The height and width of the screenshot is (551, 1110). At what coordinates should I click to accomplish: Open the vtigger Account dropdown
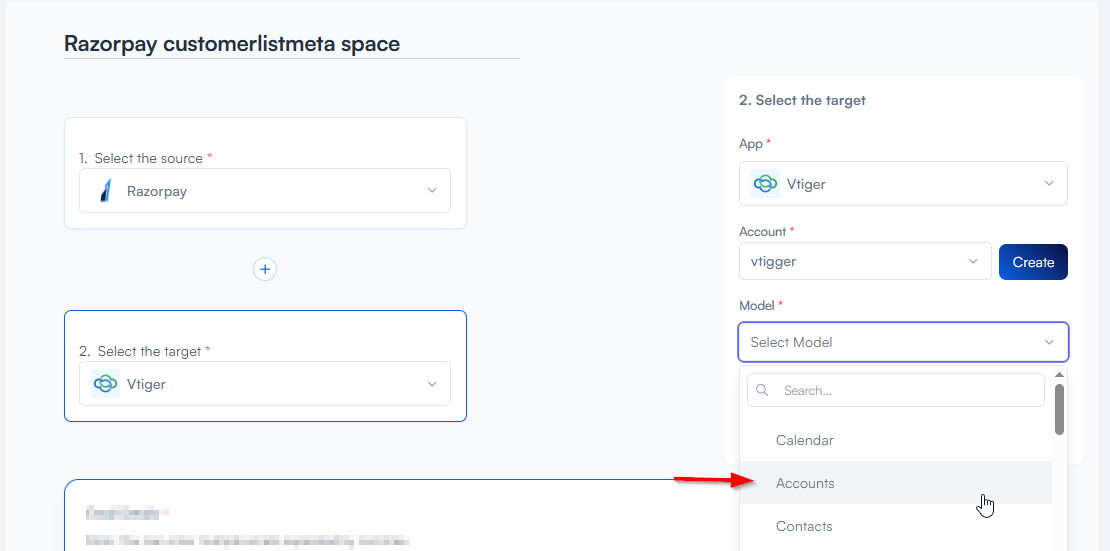point(973,262)
